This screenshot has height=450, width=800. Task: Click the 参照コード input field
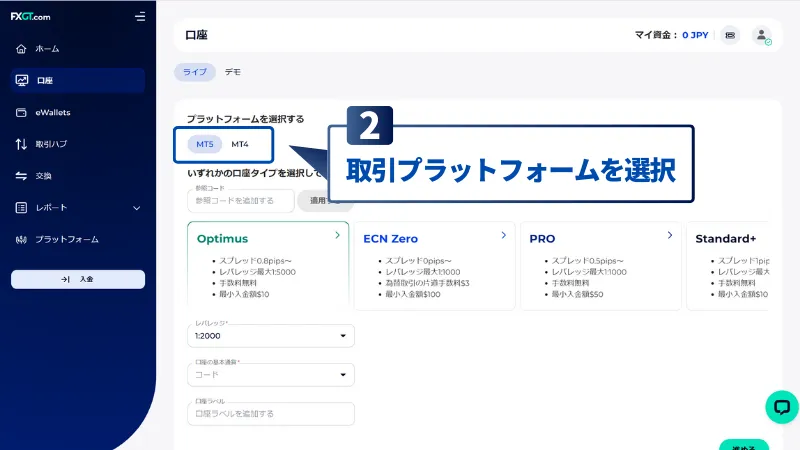[241, 201]
